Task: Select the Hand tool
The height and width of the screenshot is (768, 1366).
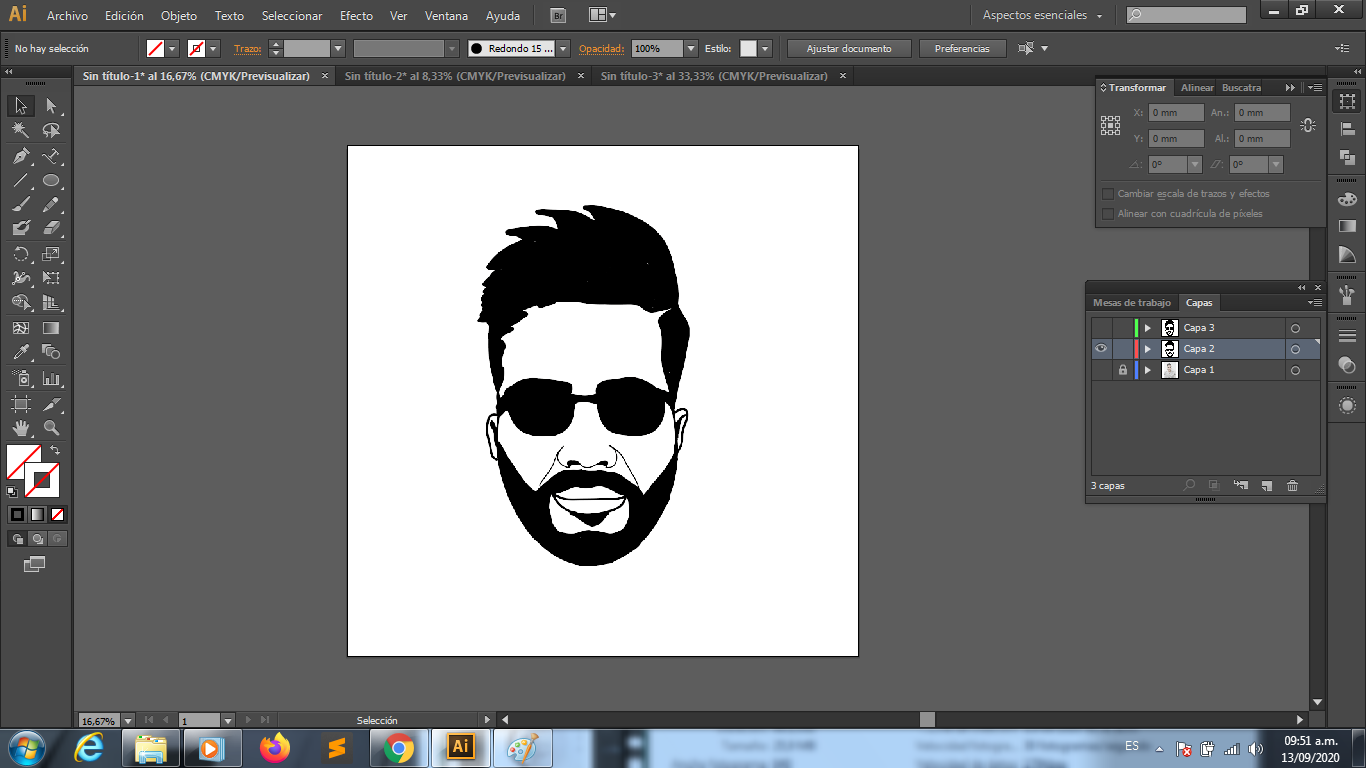Action: point(21,428)
